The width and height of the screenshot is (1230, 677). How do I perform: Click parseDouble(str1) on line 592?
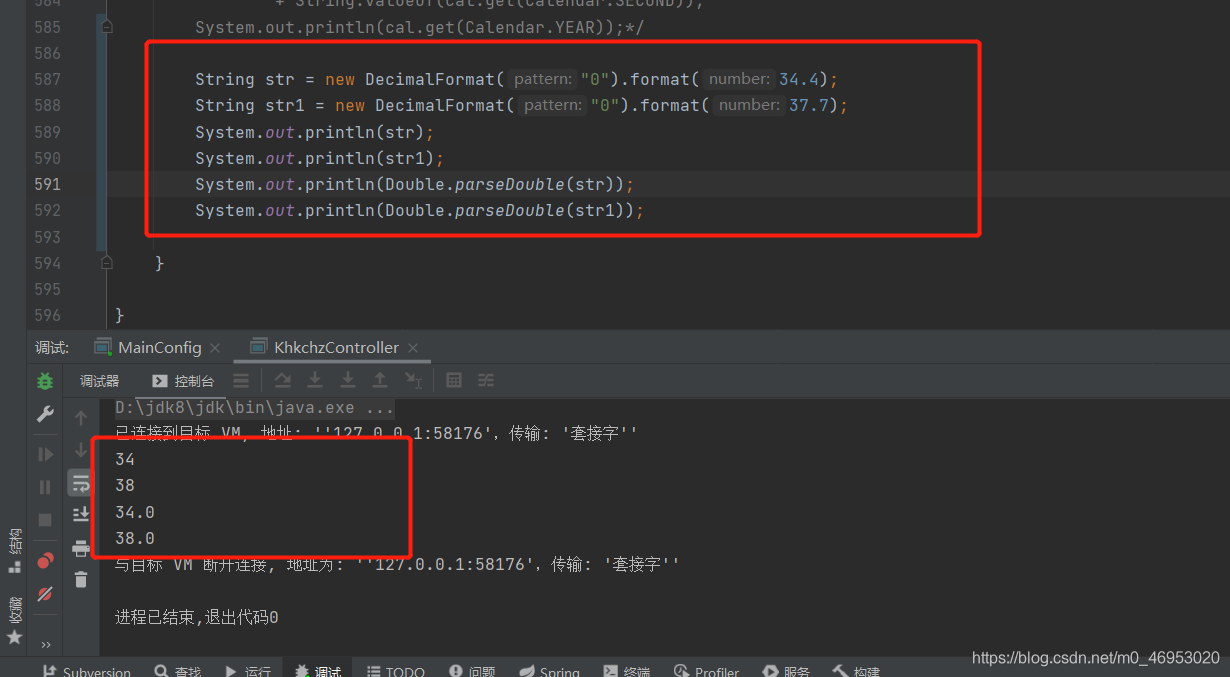pos(544,210)
